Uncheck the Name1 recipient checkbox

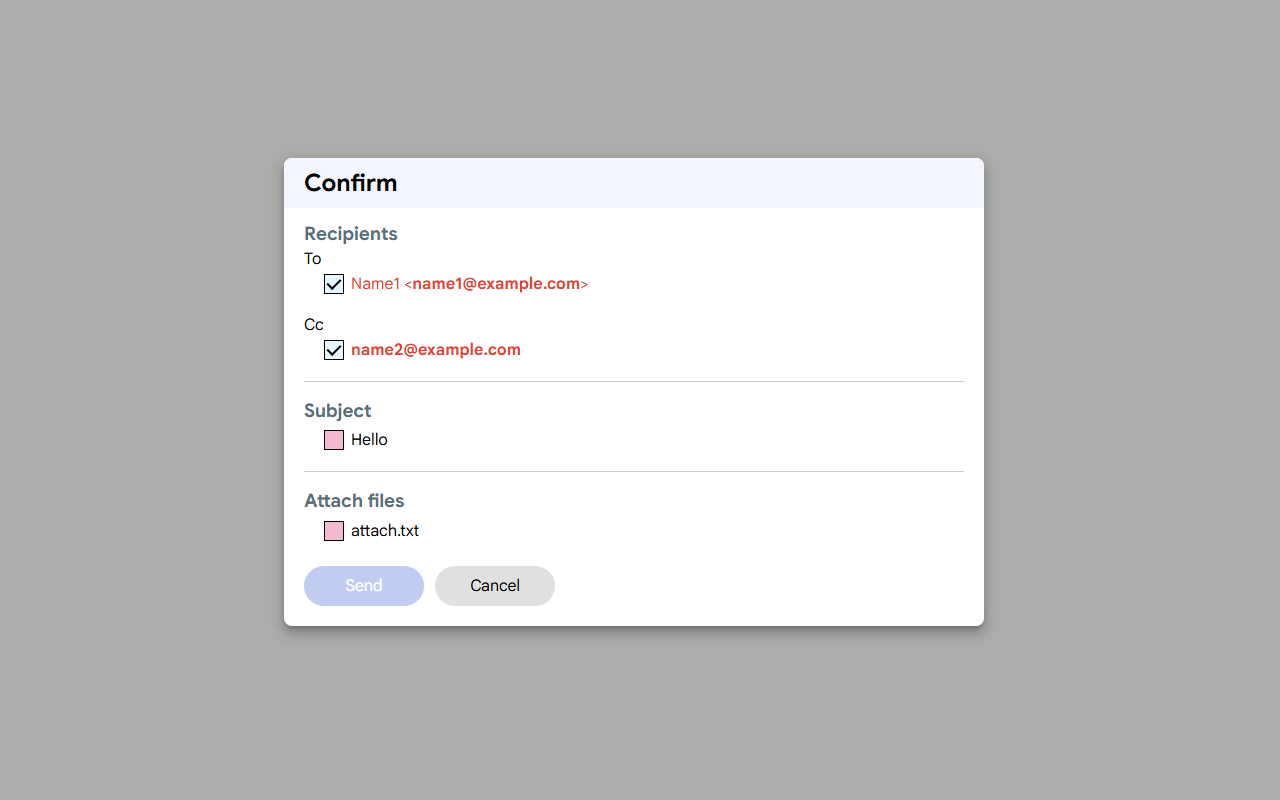click(x=334, y=284)
